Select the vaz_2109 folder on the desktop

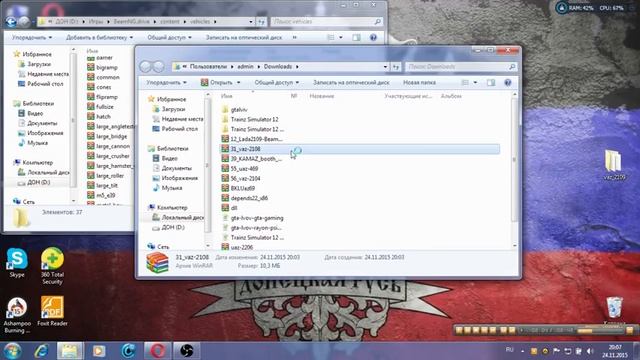[614, 165]
